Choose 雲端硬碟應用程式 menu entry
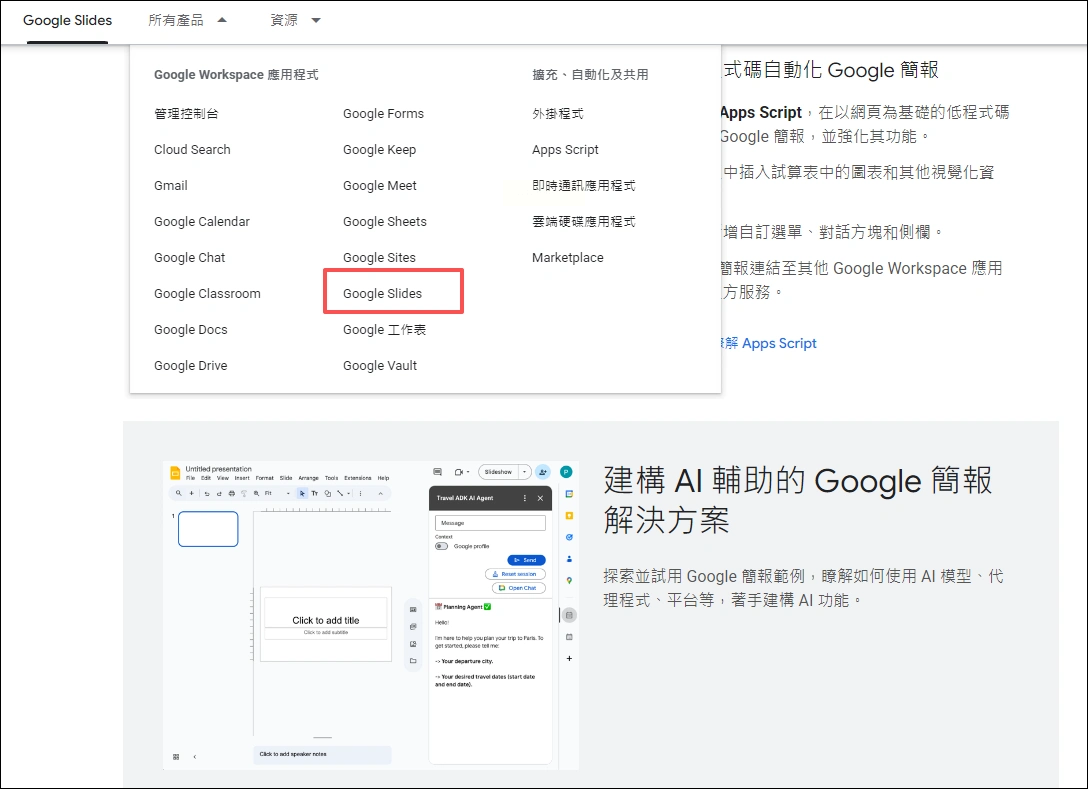This screenshot has width=1088, height=789. [584, 222]
